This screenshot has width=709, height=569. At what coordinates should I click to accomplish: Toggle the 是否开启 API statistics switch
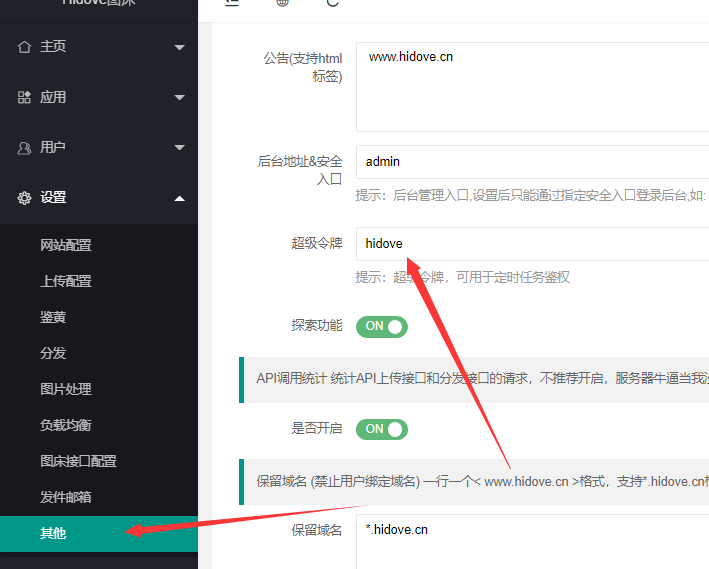click(382, 429)
